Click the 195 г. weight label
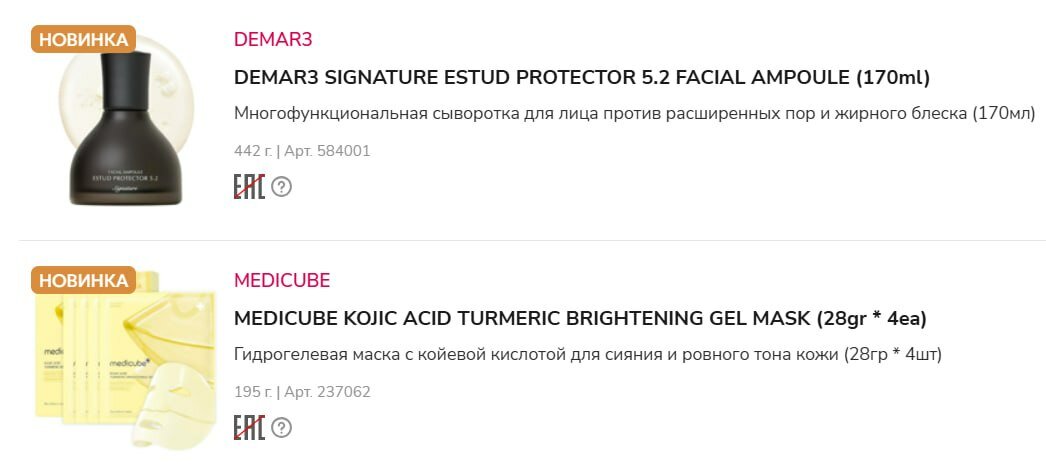This screenshot has width=1046, height=474. click(x=252, y=392)
